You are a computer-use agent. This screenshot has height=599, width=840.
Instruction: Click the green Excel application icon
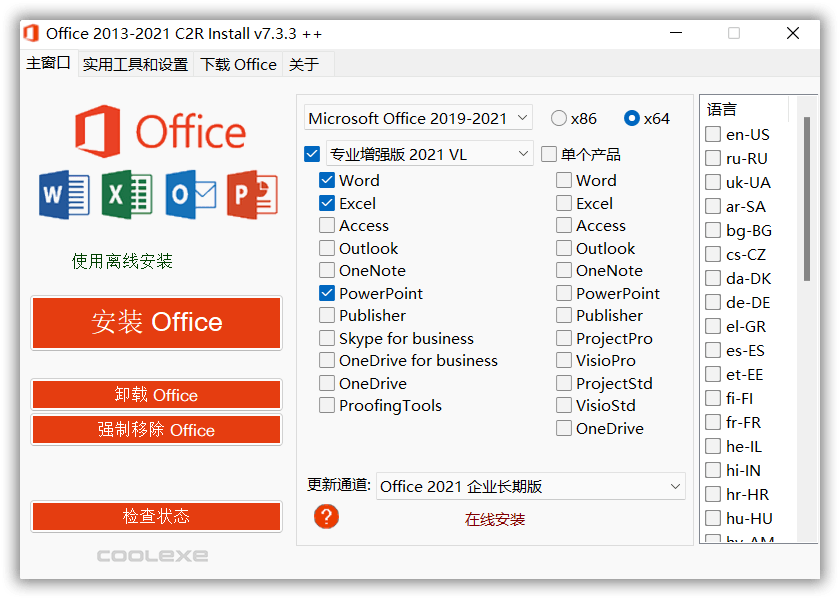(127, 194)
